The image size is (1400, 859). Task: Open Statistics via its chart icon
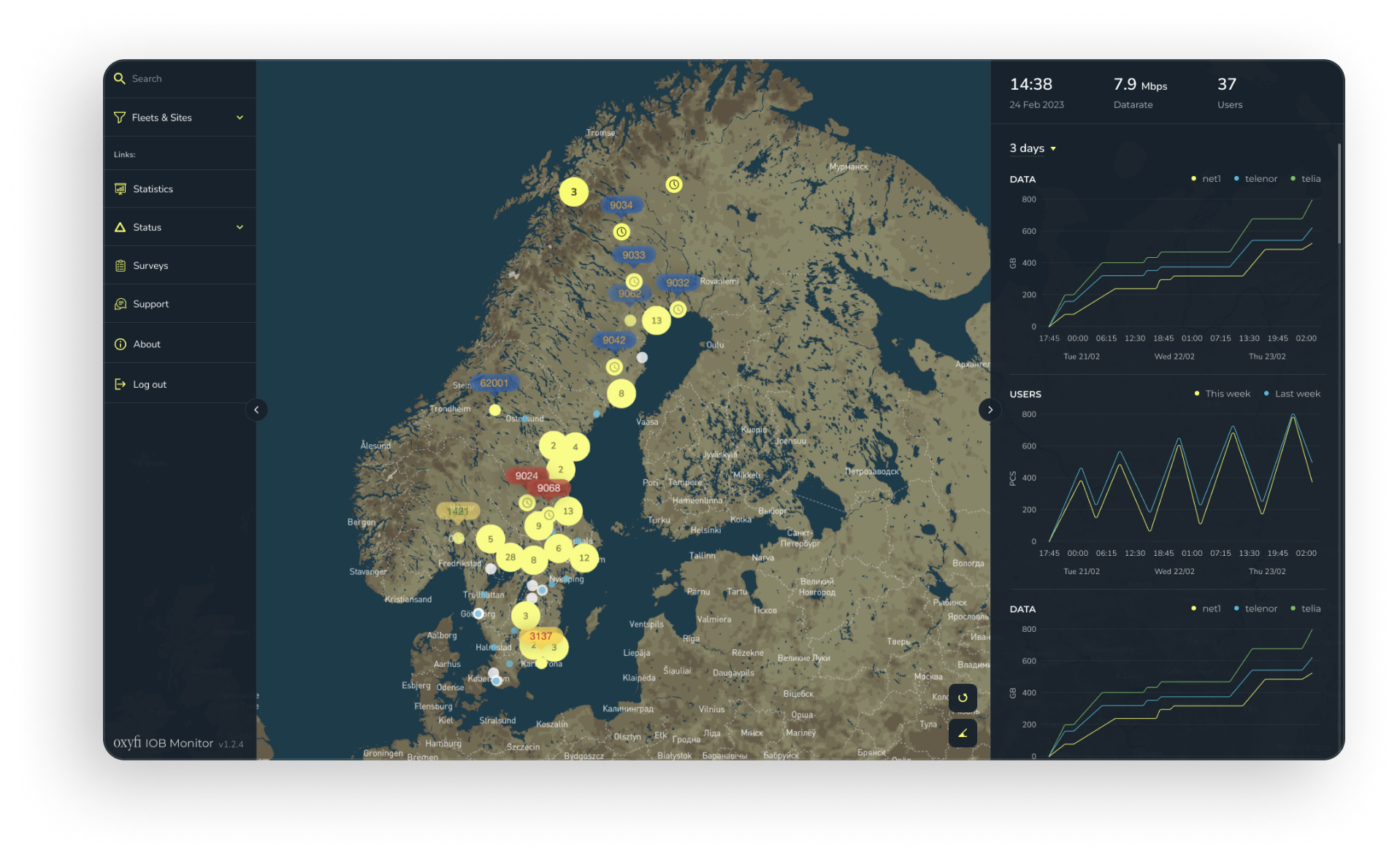121,188
